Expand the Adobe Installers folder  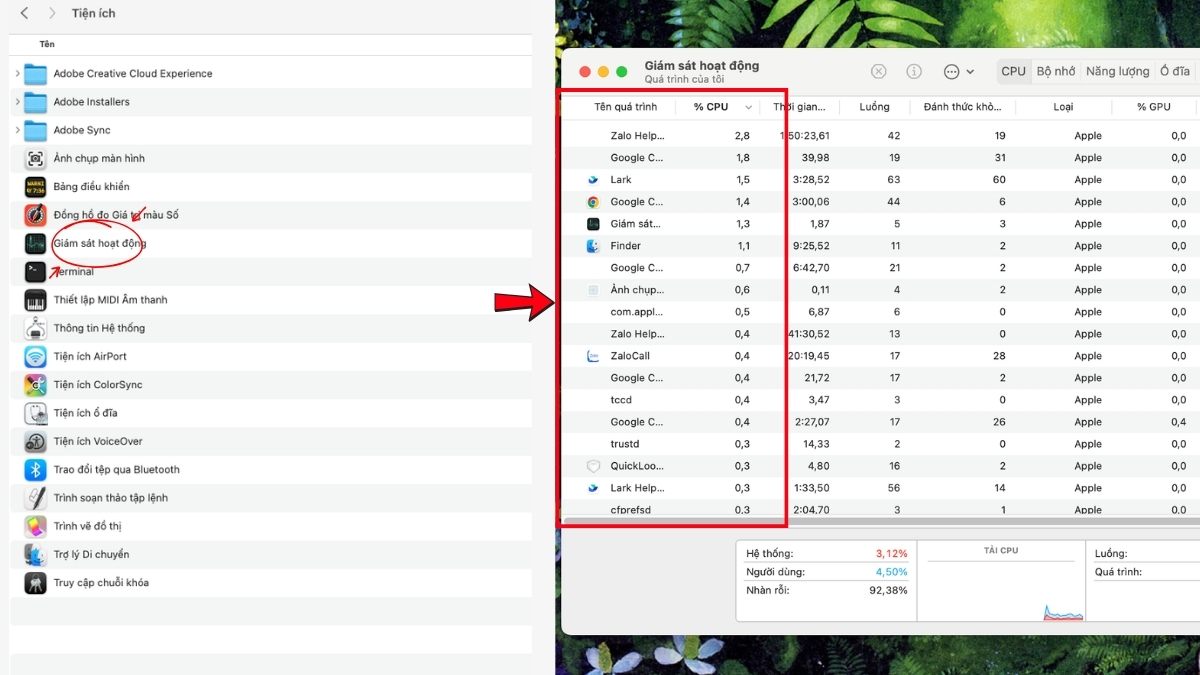pos(18,102)
